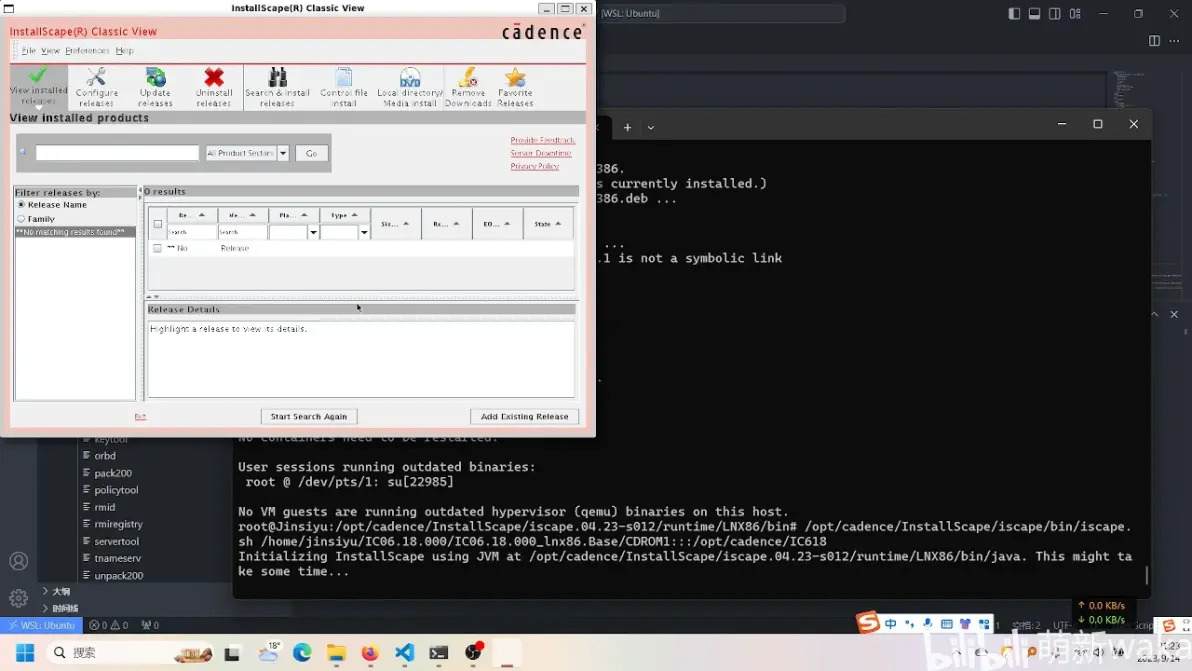This screenshot has height=671, width=1192.
Task: Click the product search text field
Action: coord(117,153)
